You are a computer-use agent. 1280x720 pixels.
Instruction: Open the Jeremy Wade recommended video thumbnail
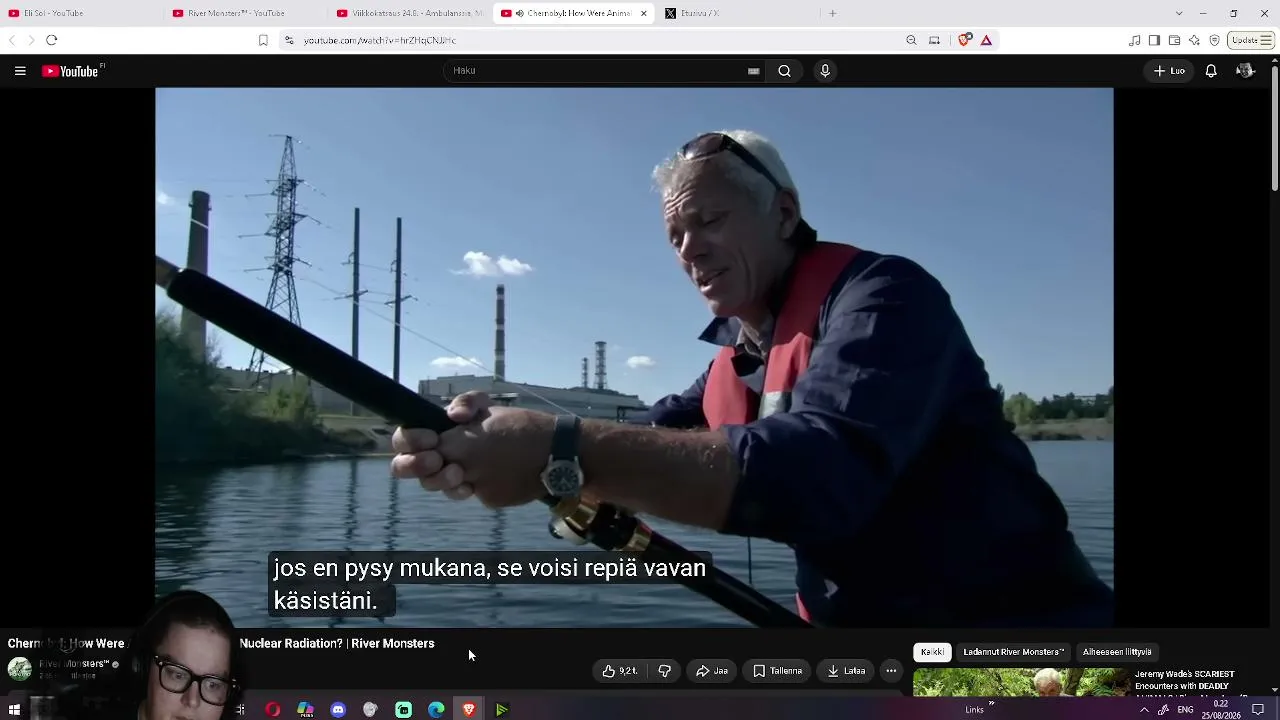[1022, 683]
